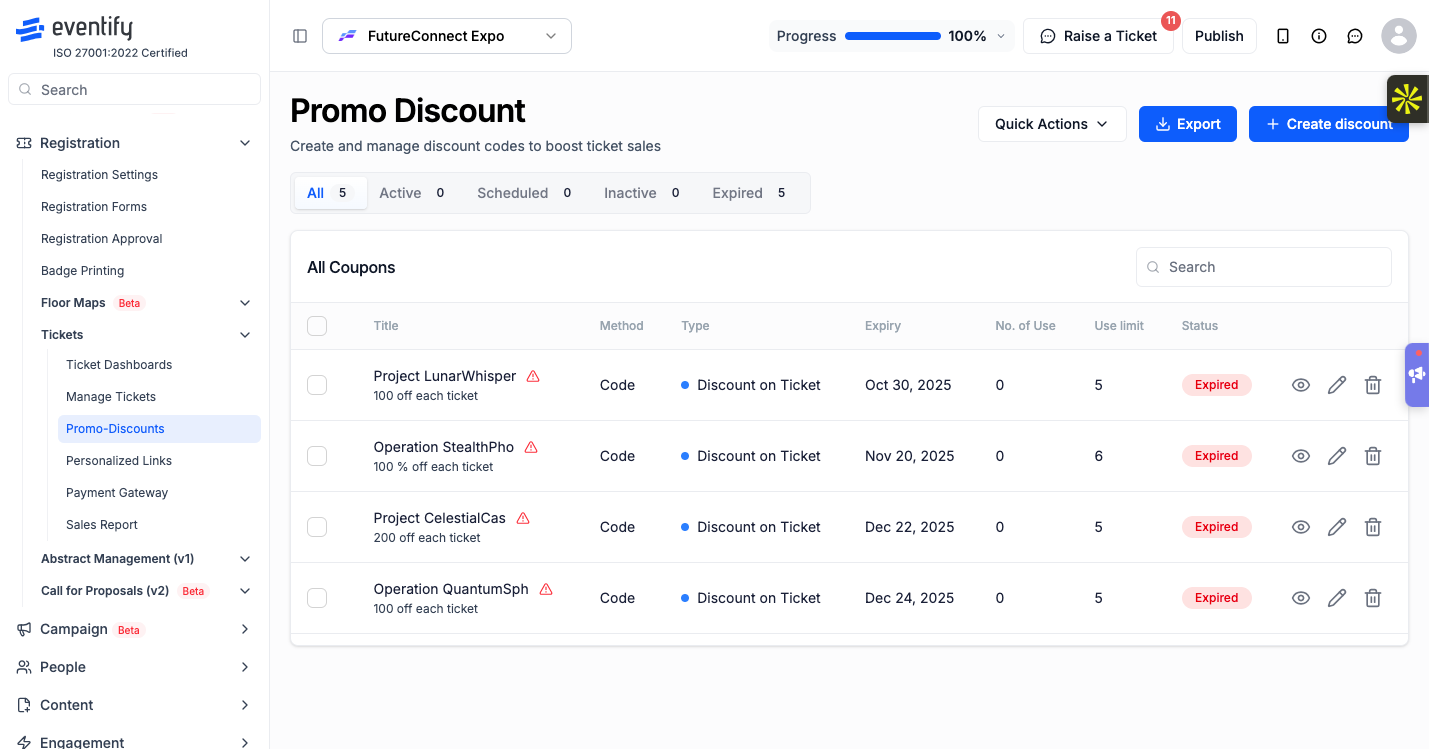Select the Operation QuantumSph row checkbox
Viewport: 1429px width, 749px height.
[317, 598]
